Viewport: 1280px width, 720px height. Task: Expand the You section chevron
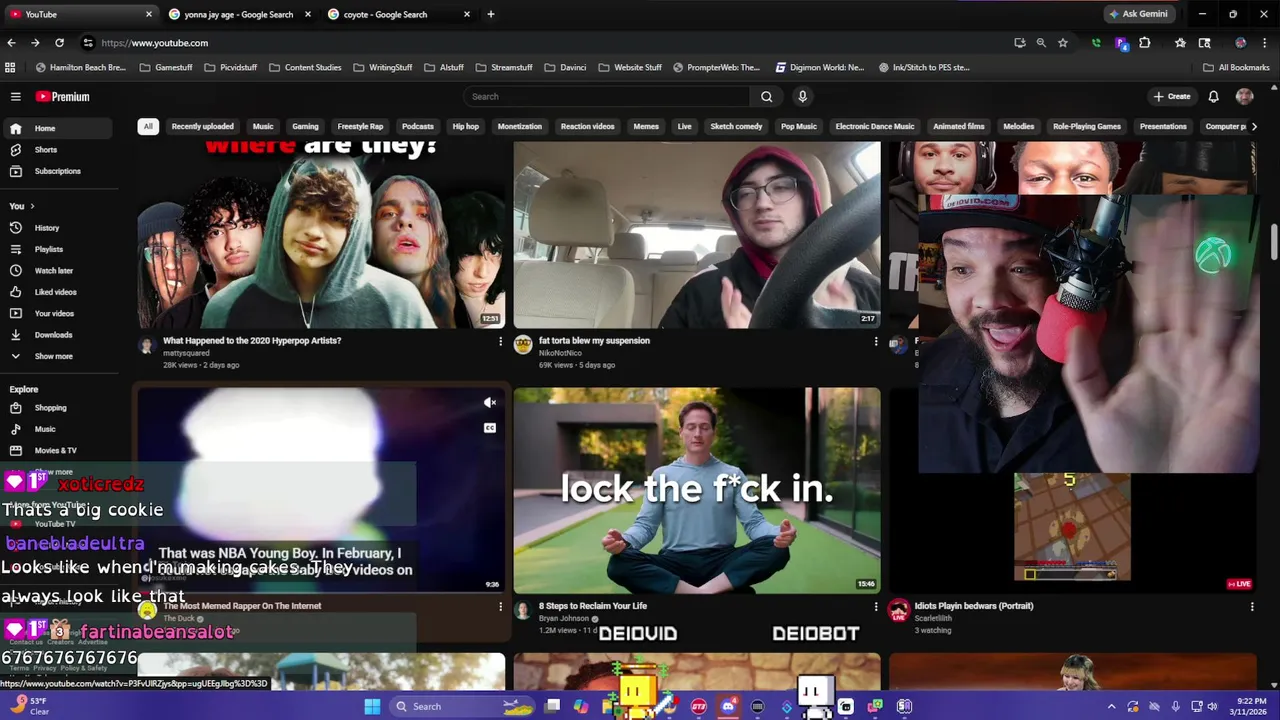(32, 206)
